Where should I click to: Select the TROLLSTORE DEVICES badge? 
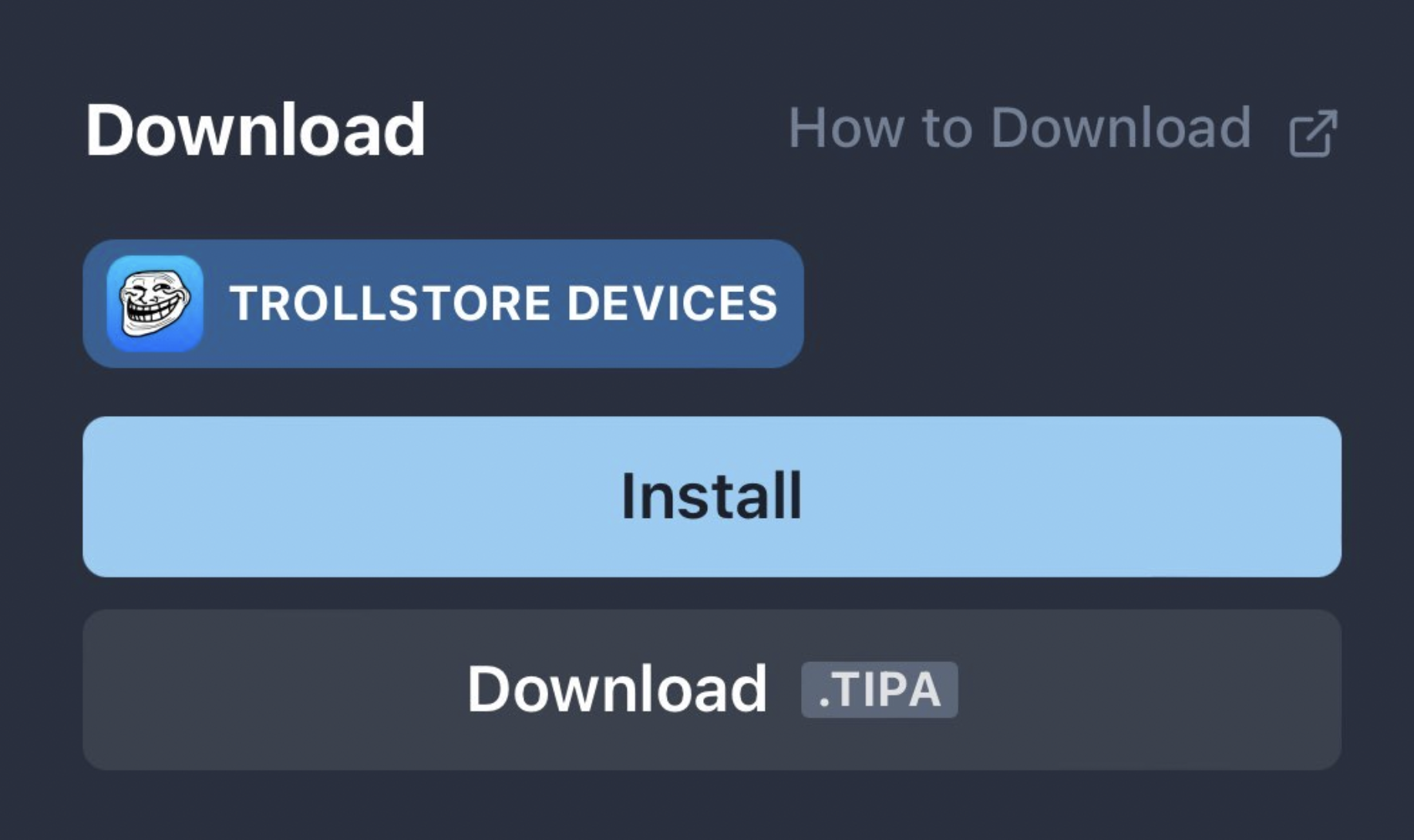pyautogui.click(x=443, y=303)
